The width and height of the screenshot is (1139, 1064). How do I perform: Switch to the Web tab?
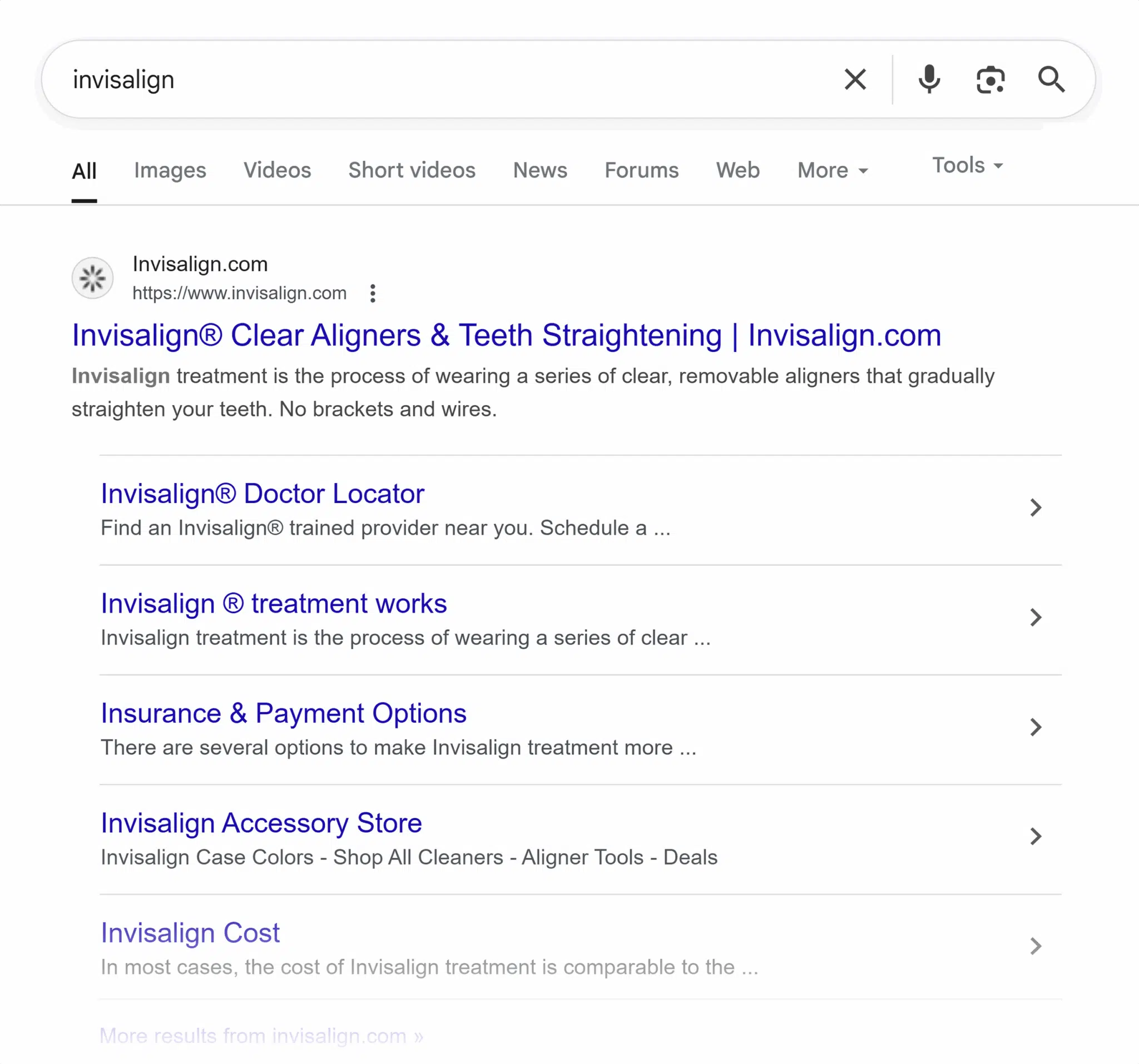tap(738, 170)
